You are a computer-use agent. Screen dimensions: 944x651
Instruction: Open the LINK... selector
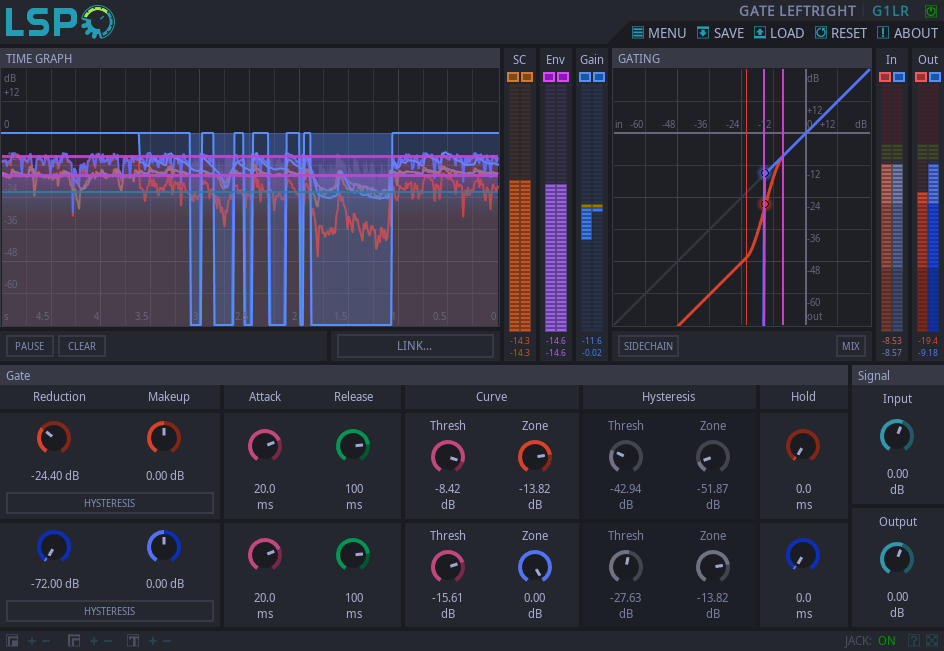coord(415,346)
